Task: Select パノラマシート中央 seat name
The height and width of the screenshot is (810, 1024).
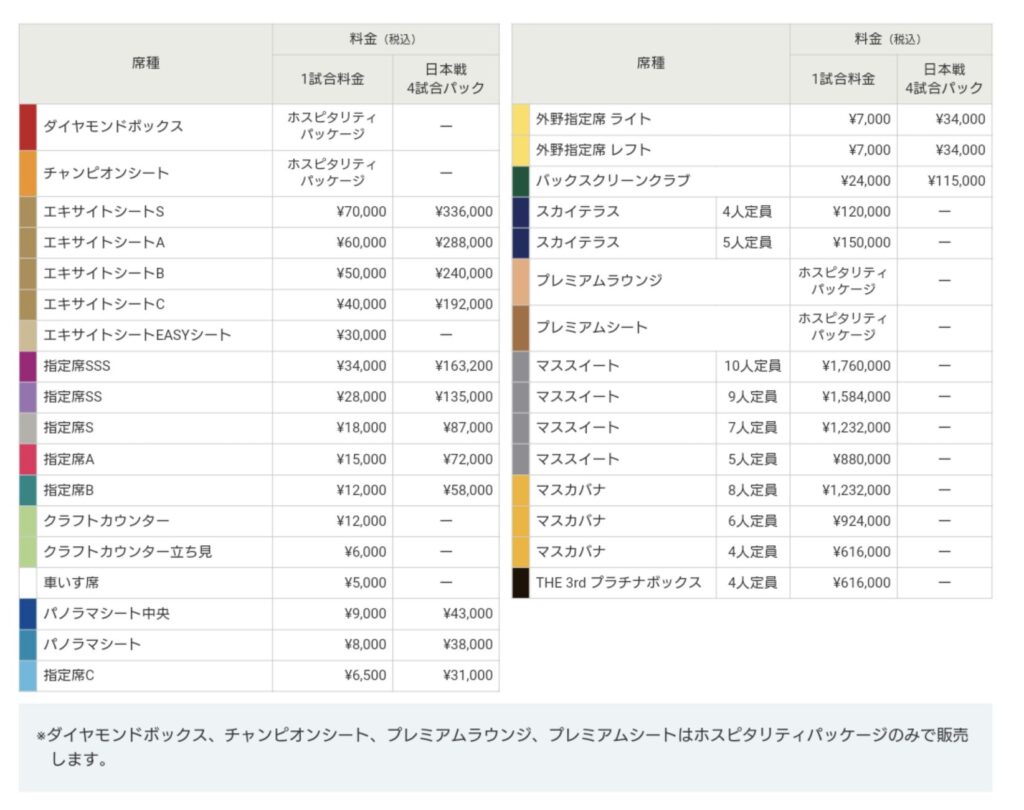Action: coord(106,614)
